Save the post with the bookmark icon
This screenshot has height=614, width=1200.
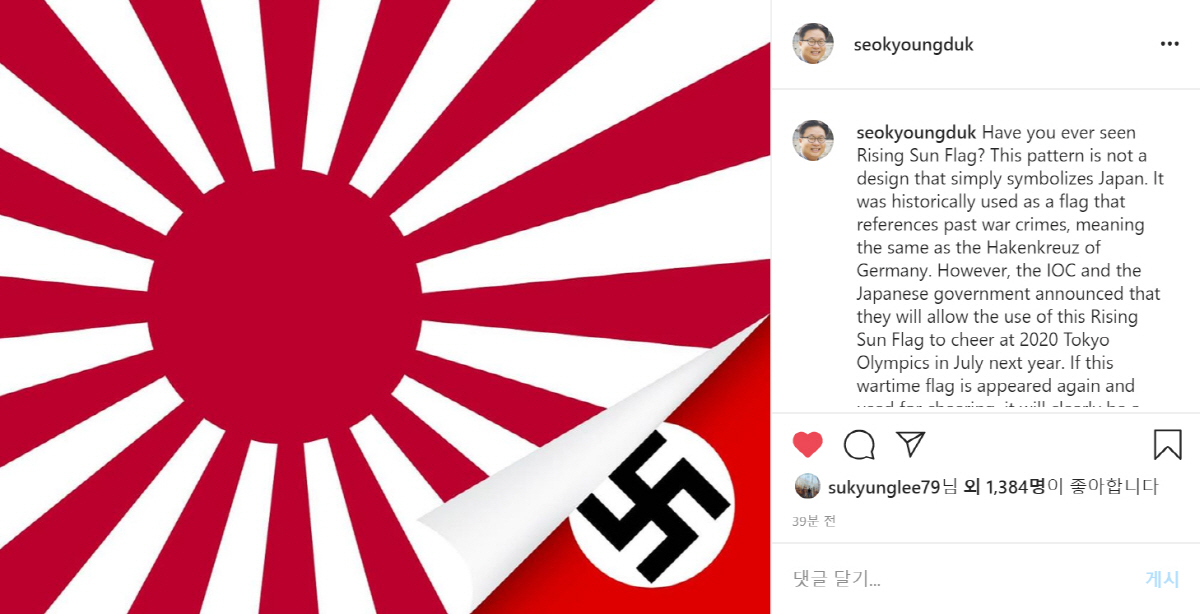[1167, 444]
